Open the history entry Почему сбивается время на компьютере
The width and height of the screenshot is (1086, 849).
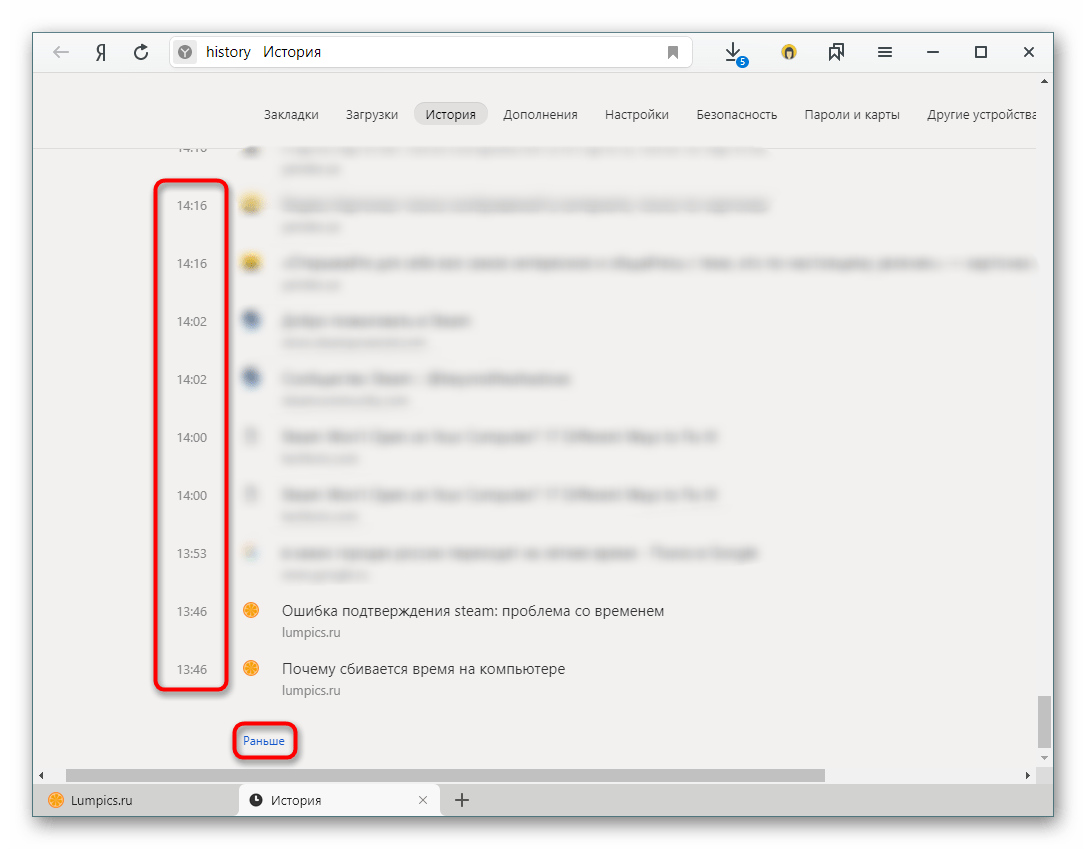click(423, 669)
